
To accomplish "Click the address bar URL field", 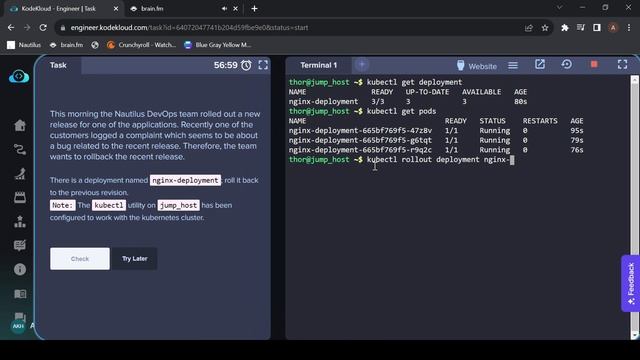I will coord(291,28).
